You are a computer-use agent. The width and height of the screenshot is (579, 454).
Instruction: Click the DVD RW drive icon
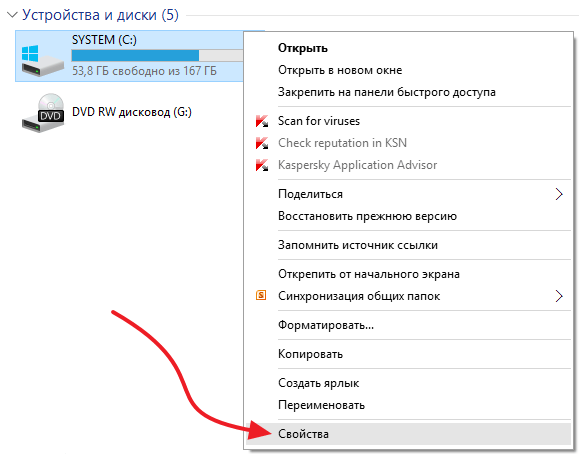coord(42,113)
